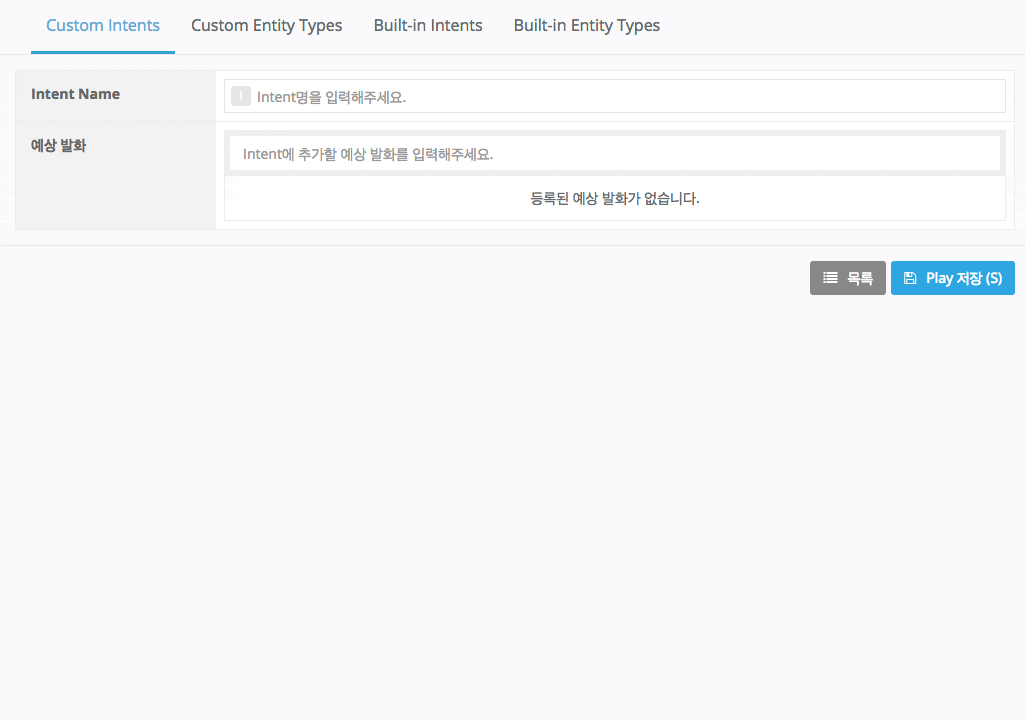Viewport: 1025px width, 720px height.
Task: Click the blank page area below the buttons
Action: [512, 500]
